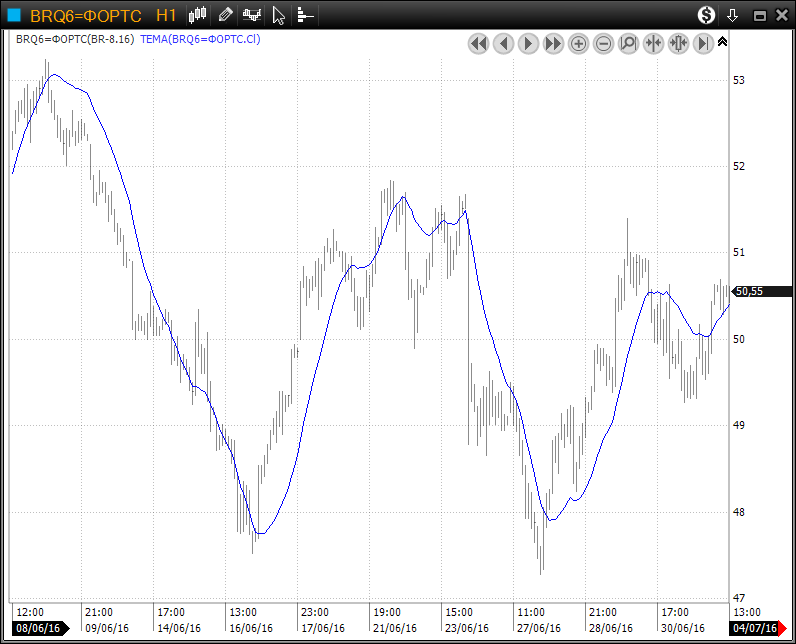This screenshot has width=796, height=644.
Task: Zoom in with the plus magnifier
Action: tap(579, 43)
